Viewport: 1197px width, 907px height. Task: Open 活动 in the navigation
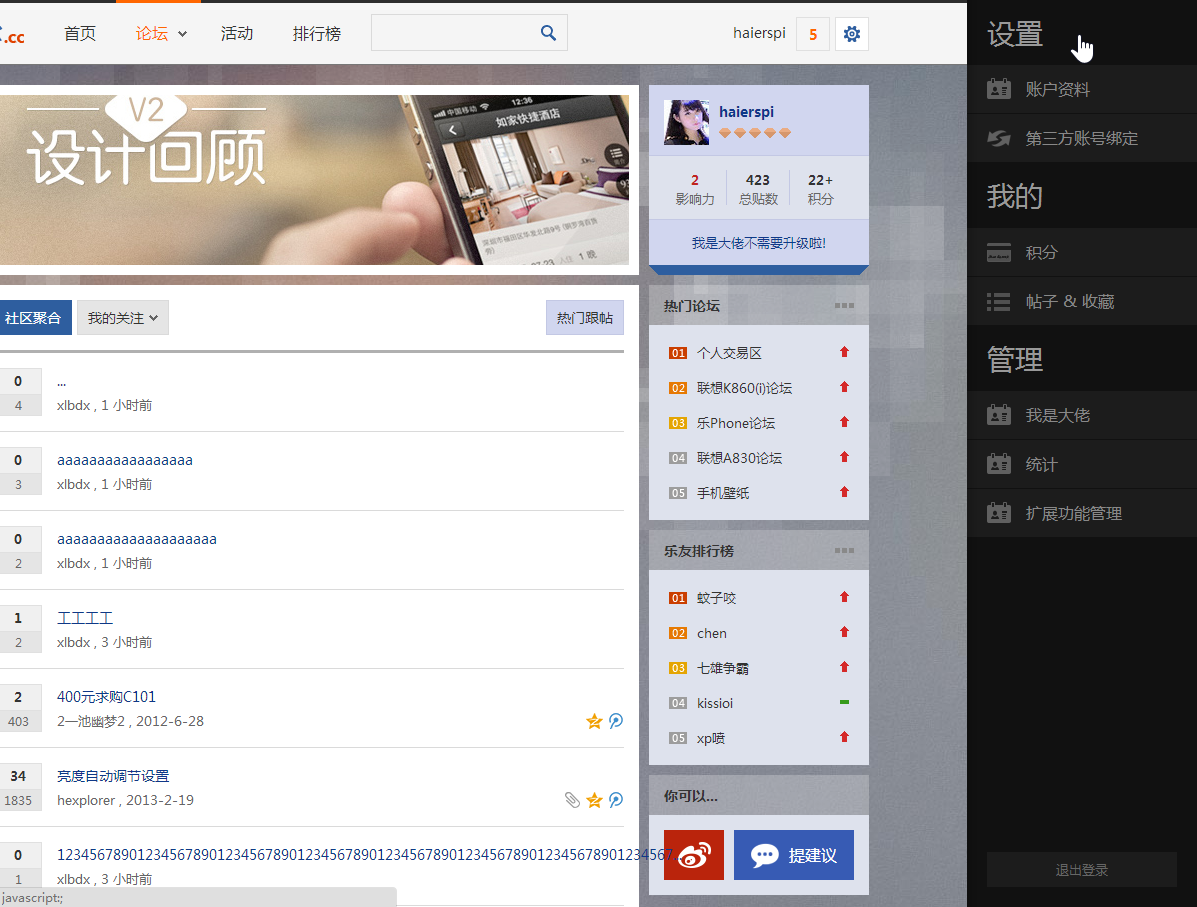point(237,34)
